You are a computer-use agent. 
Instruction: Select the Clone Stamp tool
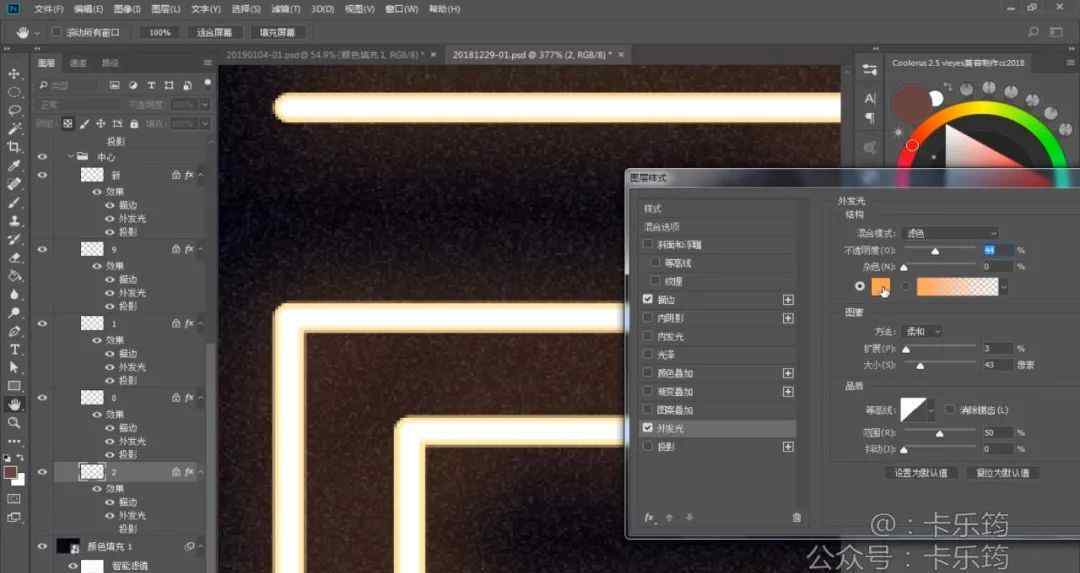pos(14,221)
